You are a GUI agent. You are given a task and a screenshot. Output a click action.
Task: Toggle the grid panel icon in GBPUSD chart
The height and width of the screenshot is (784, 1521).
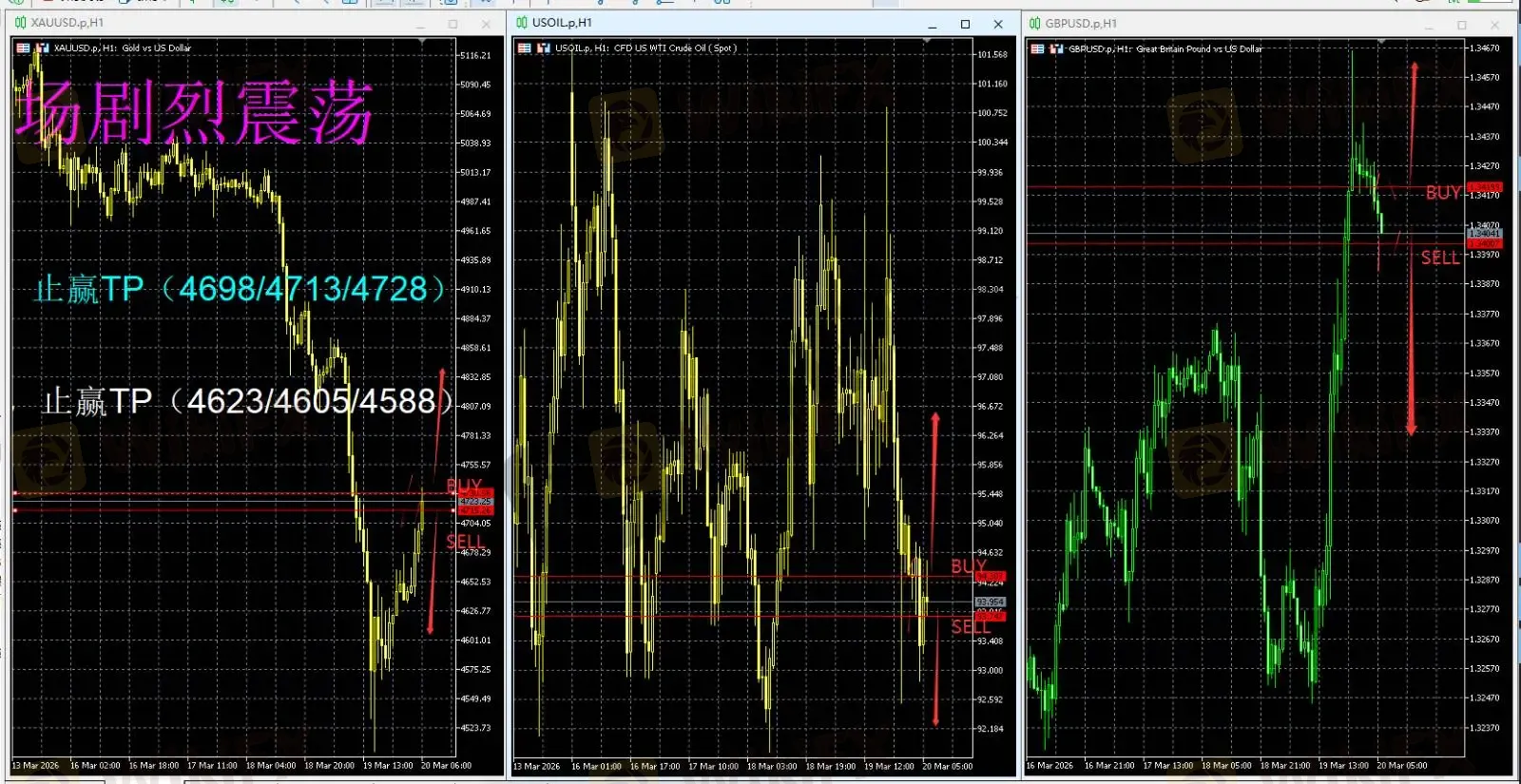1037,48
